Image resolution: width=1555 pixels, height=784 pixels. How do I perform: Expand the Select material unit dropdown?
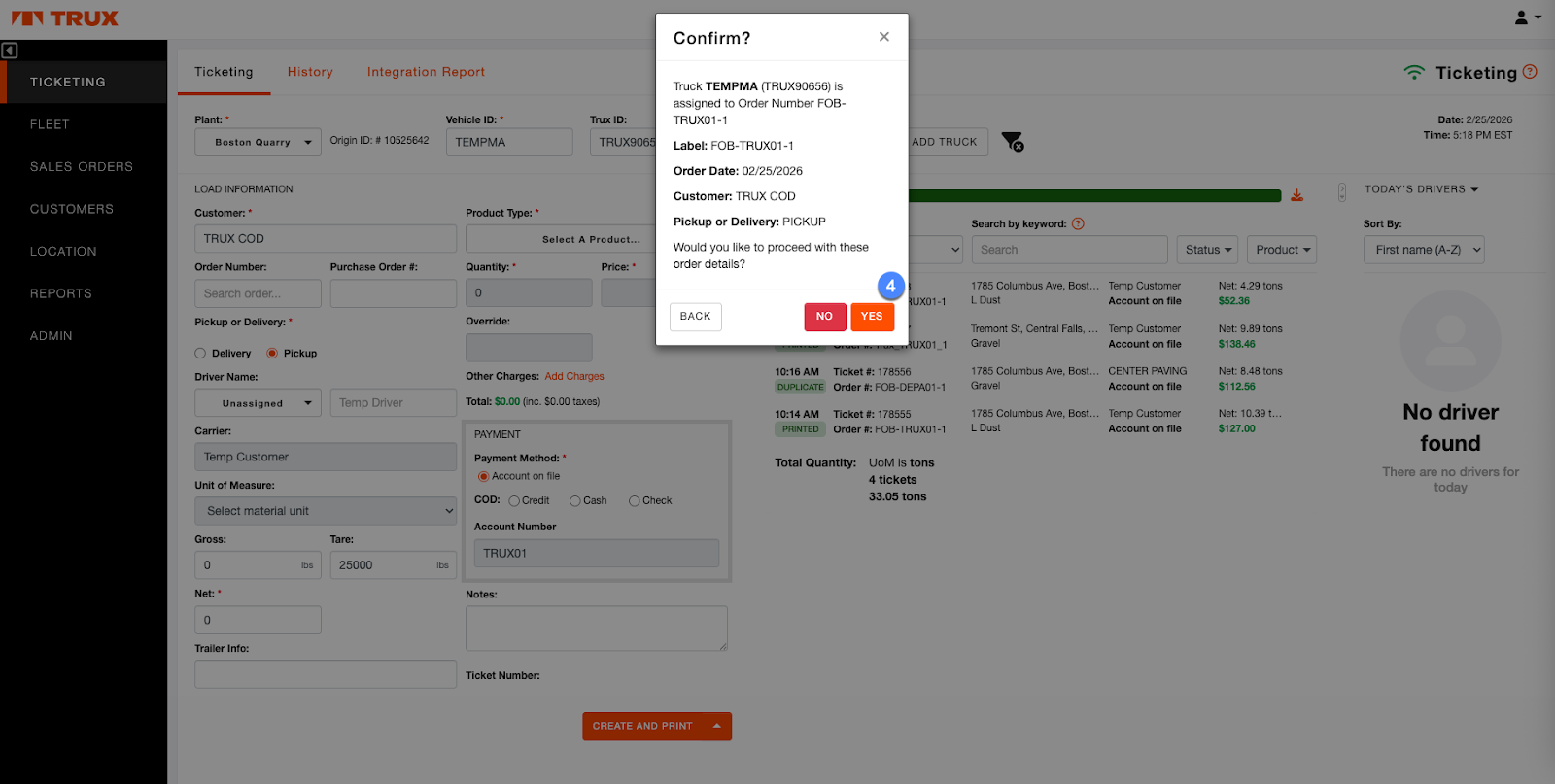326,511
